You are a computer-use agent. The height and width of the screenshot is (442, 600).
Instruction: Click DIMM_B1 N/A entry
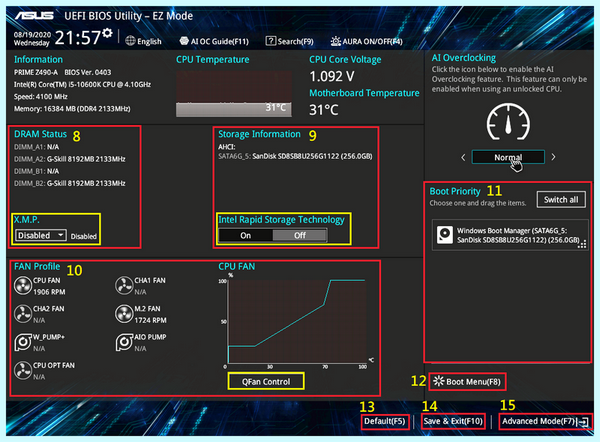[36, 171]
